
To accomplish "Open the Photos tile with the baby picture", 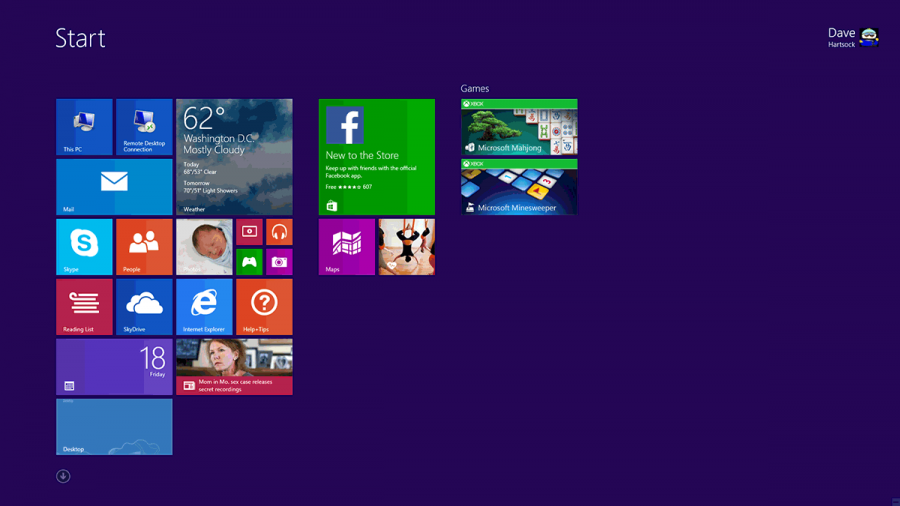I will pyautogui.click(x=204, y=247).
